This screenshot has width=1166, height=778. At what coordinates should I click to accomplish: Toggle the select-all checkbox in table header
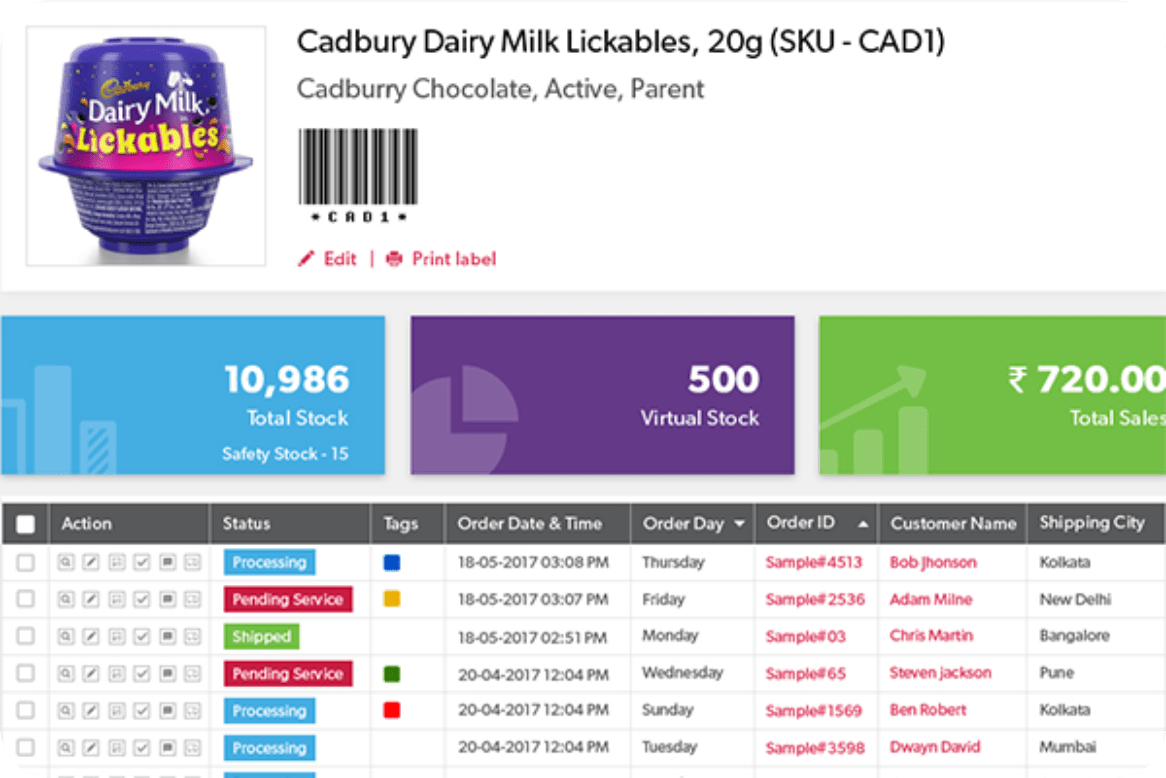click(25, 524)
